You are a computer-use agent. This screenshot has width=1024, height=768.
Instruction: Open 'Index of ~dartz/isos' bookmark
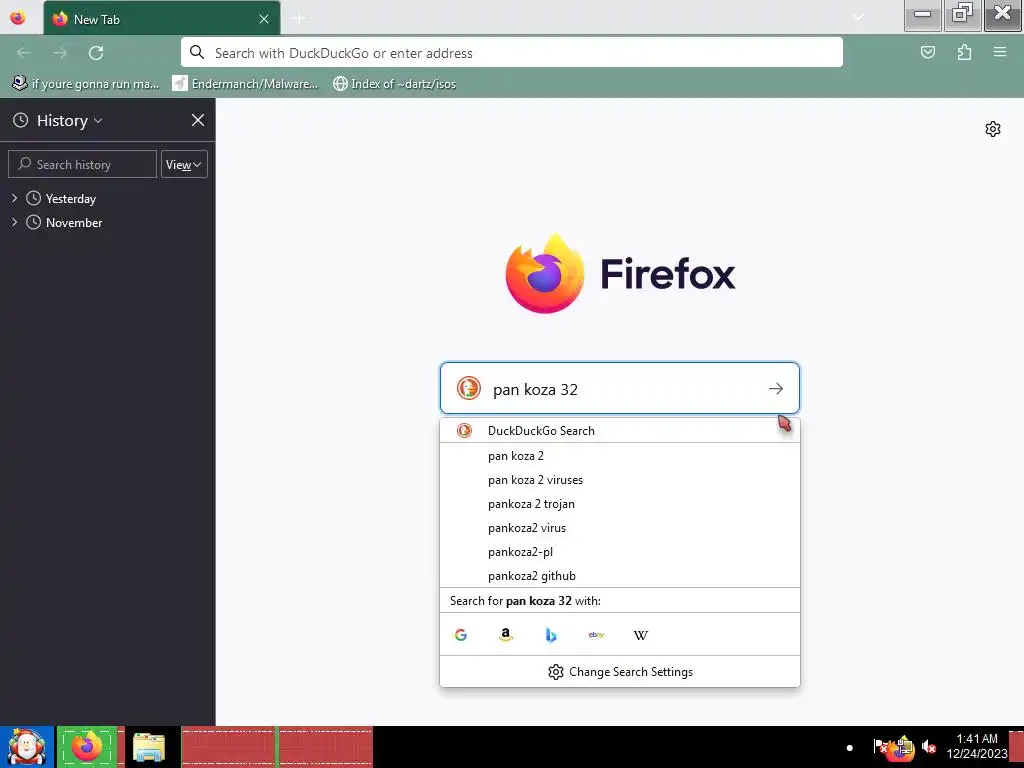coord(394,84)
